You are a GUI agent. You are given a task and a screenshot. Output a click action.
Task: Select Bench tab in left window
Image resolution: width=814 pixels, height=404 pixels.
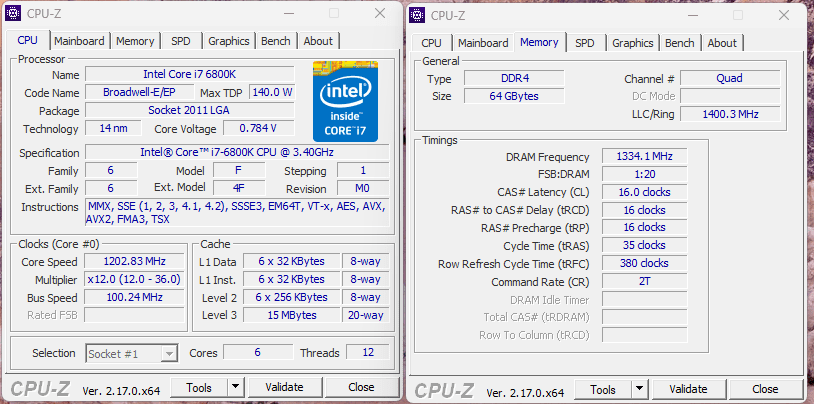point(276,41)
